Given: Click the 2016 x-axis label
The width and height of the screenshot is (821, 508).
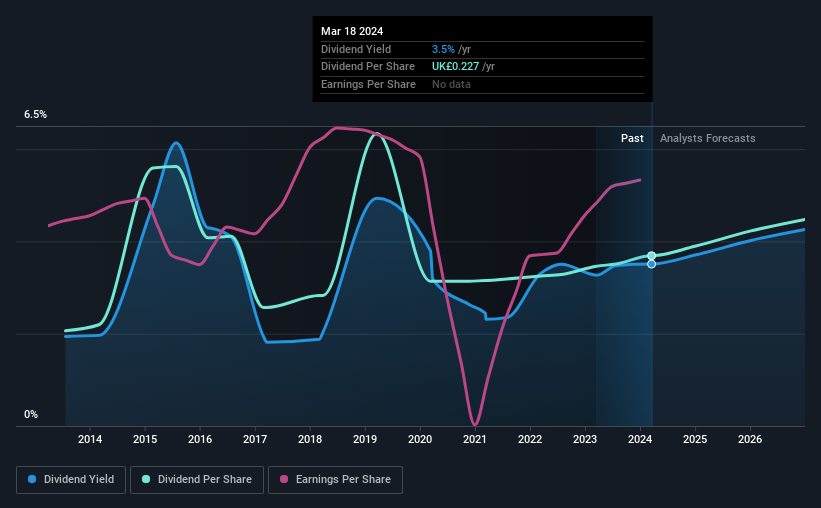Looking at the screenshot, I should pos(200,439).
